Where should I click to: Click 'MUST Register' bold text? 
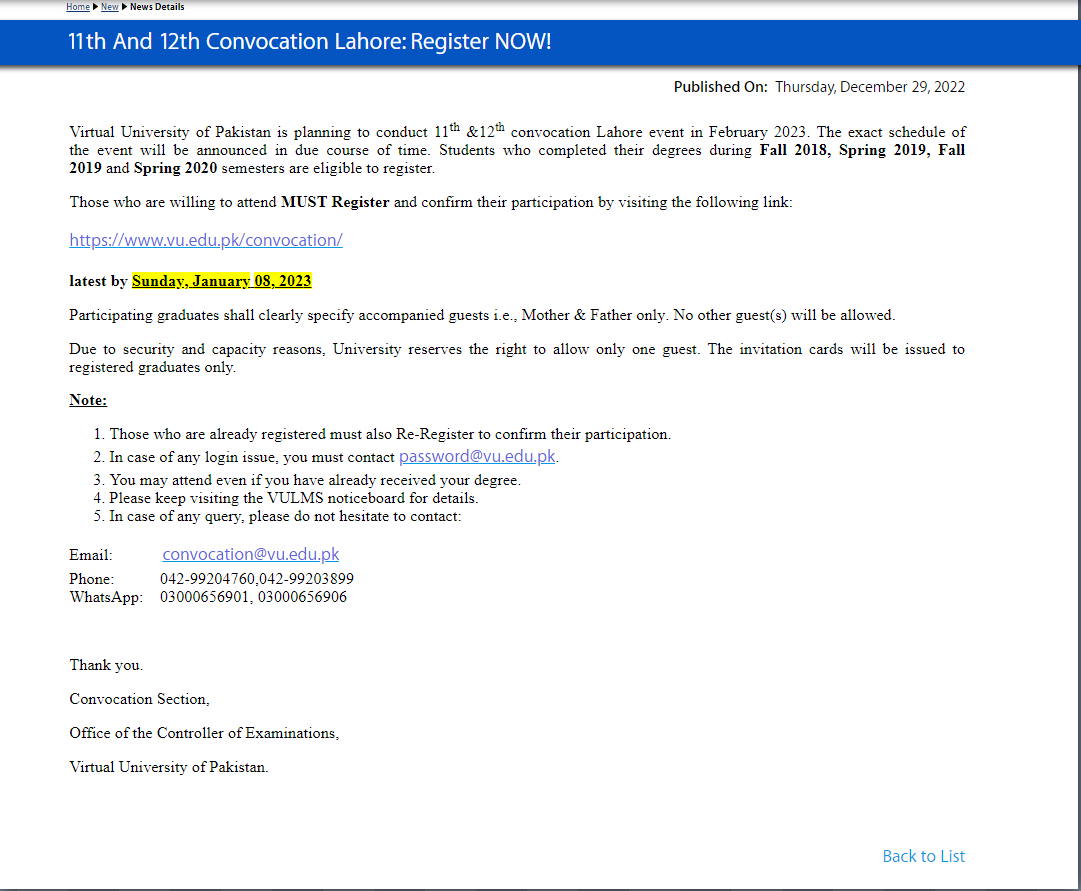point(335,202)
